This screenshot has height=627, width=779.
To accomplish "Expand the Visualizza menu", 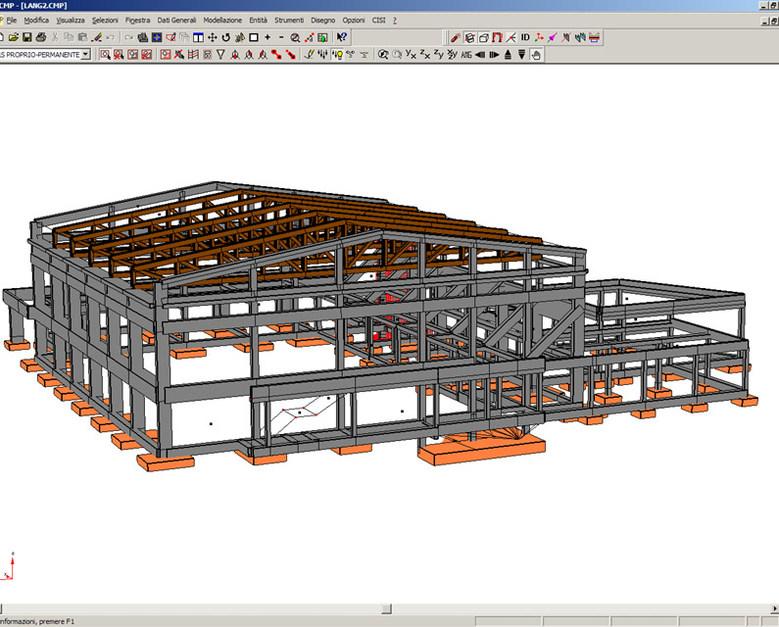I will (70, 20).
